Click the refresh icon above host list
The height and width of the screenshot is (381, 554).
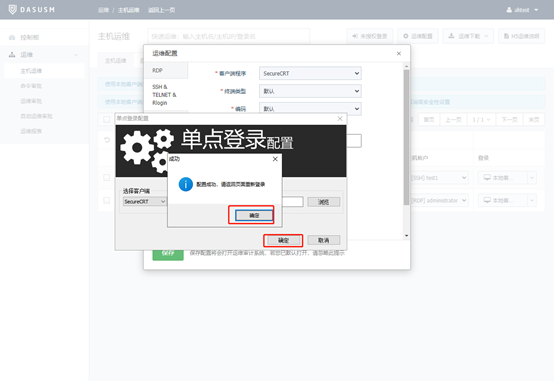[107, 140]
